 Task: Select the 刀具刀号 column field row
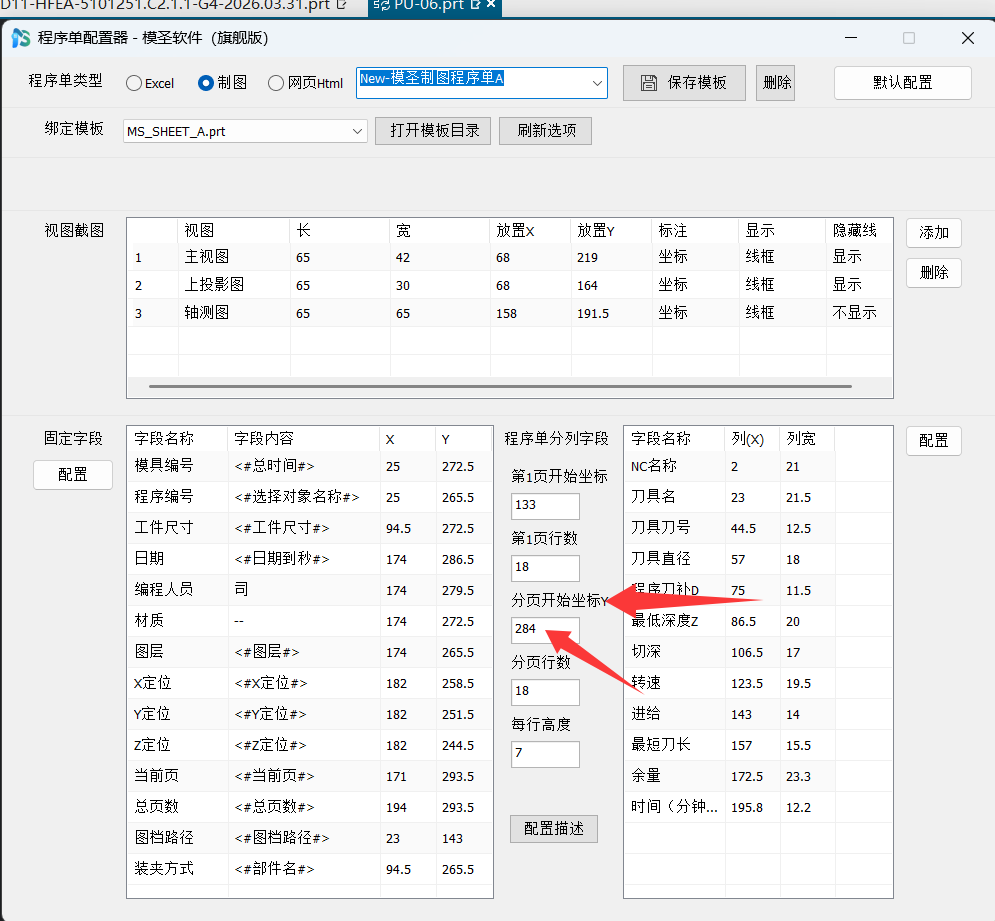pyautogui.click(x=758, y=528)
